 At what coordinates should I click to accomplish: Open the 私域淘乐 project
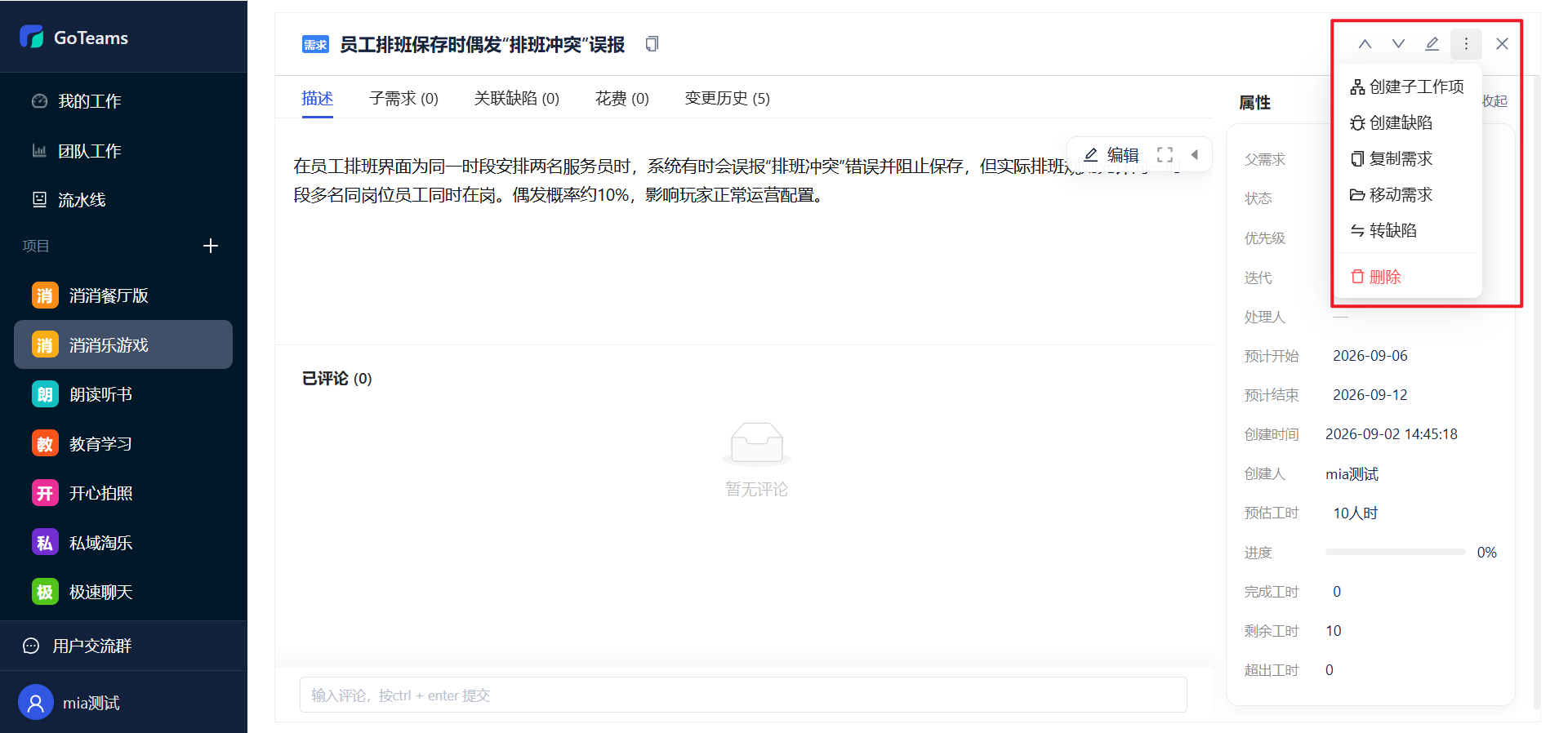(x=123, y=543)
